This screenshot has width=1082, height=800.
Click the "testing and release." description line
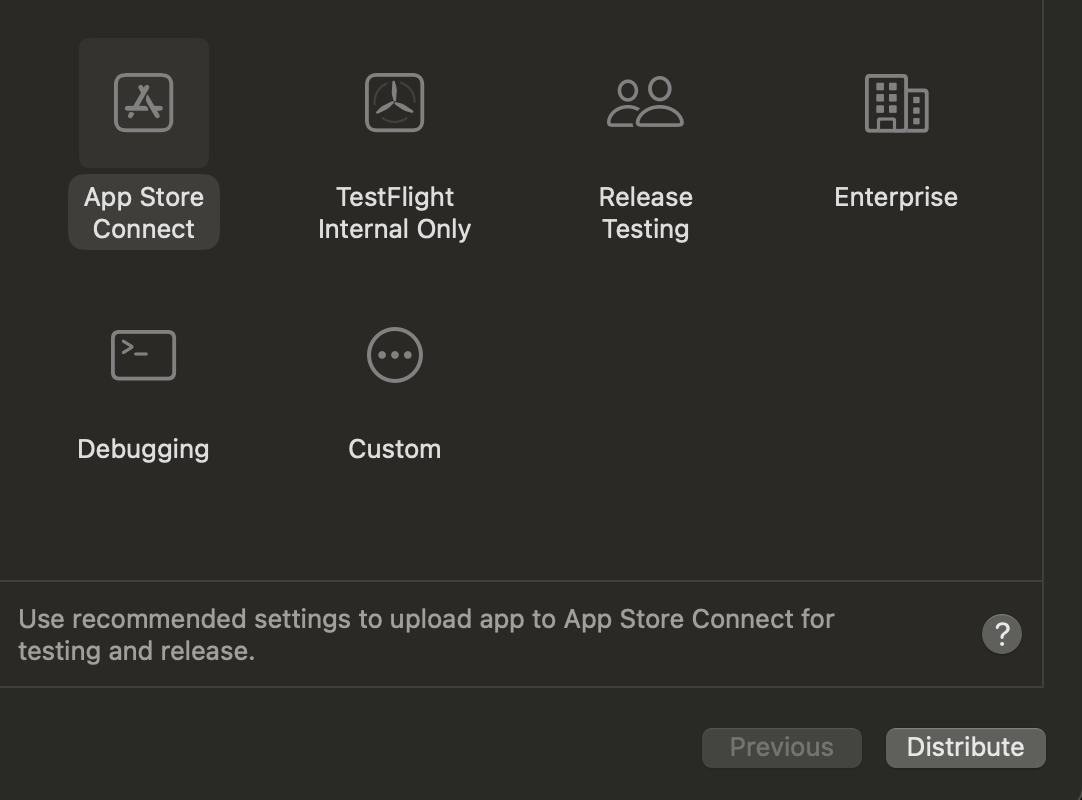coord(136,651)
